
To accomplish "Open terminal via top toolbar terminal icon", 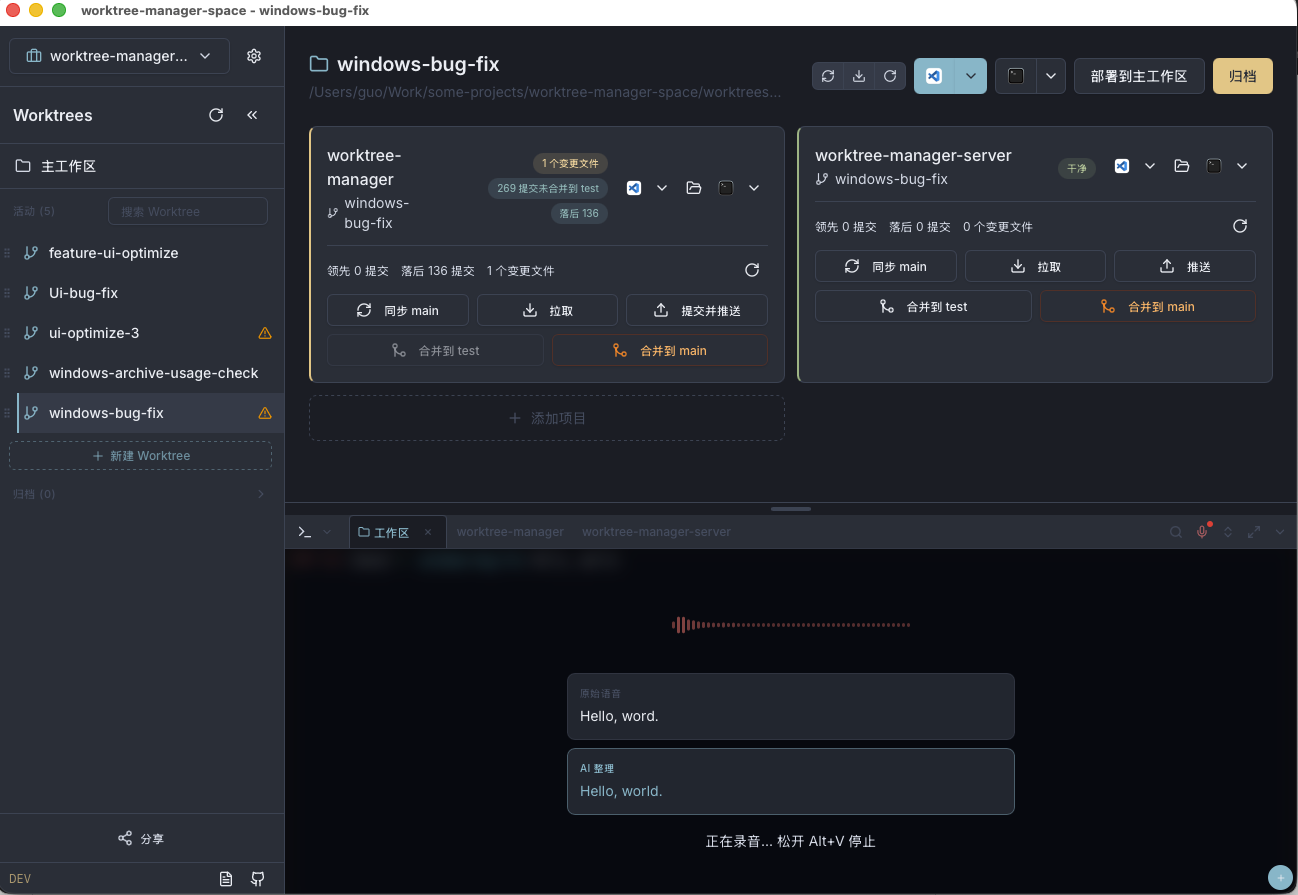I will pyautogui.click(x=1016, y=76).
